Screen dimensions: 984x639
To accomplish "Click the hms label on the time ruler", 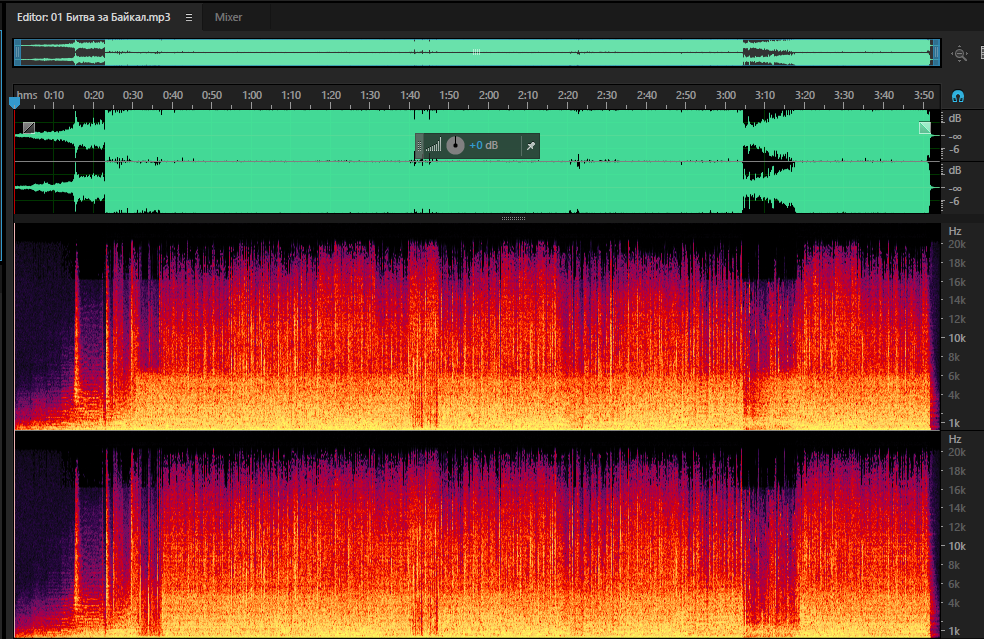I will pos(27,95).
